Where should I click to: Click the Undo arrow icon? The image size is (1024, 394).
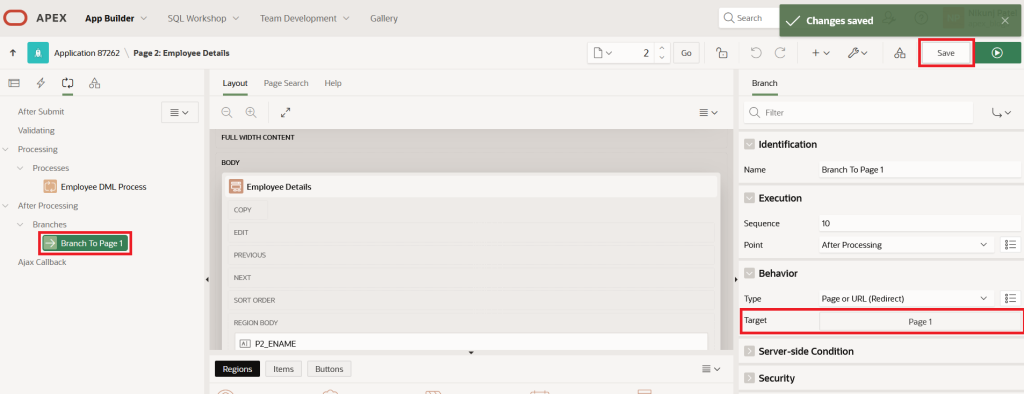coord(756,53)
